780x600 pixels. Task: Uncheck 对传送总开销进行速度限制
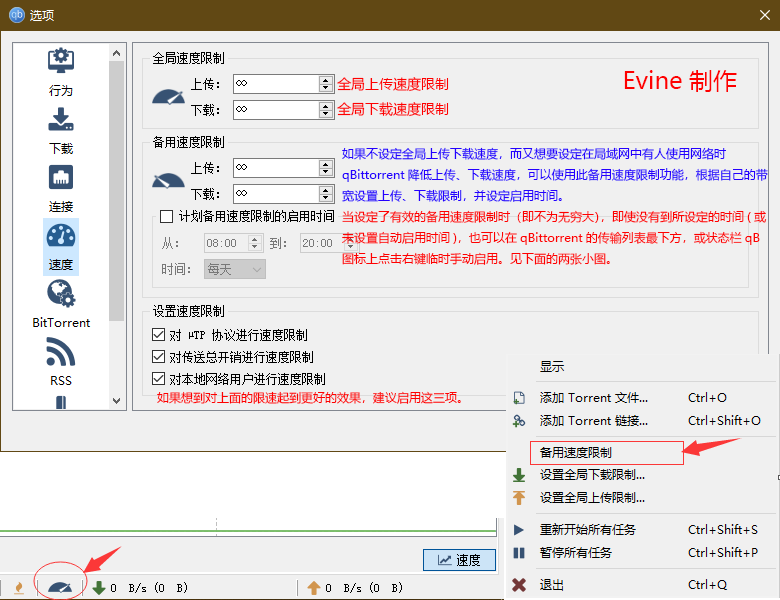(x=158, y=357)
